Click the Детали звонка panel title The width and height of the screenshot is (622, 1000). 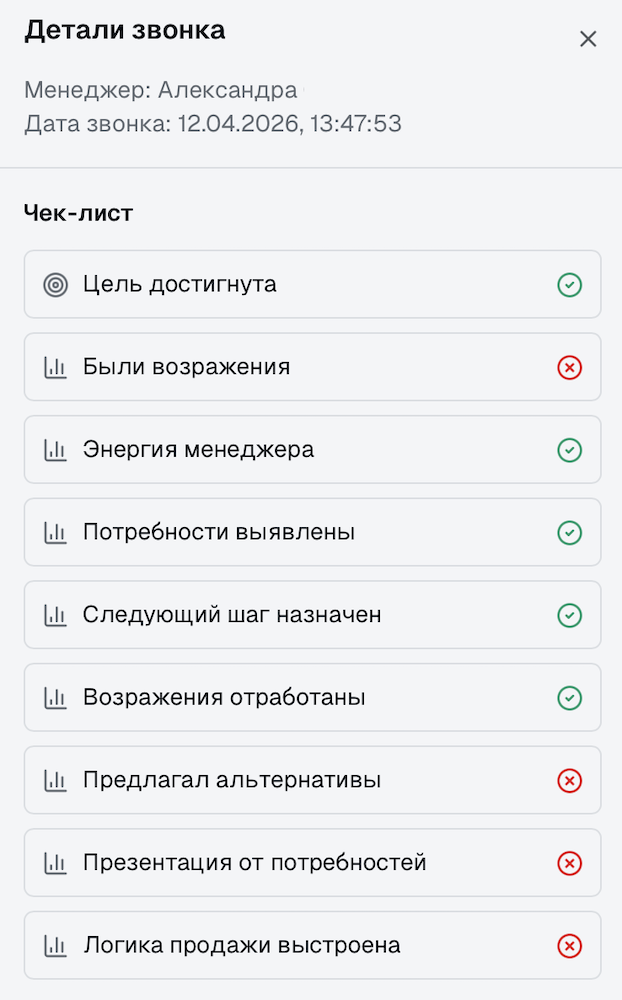[x=124, y=30]
